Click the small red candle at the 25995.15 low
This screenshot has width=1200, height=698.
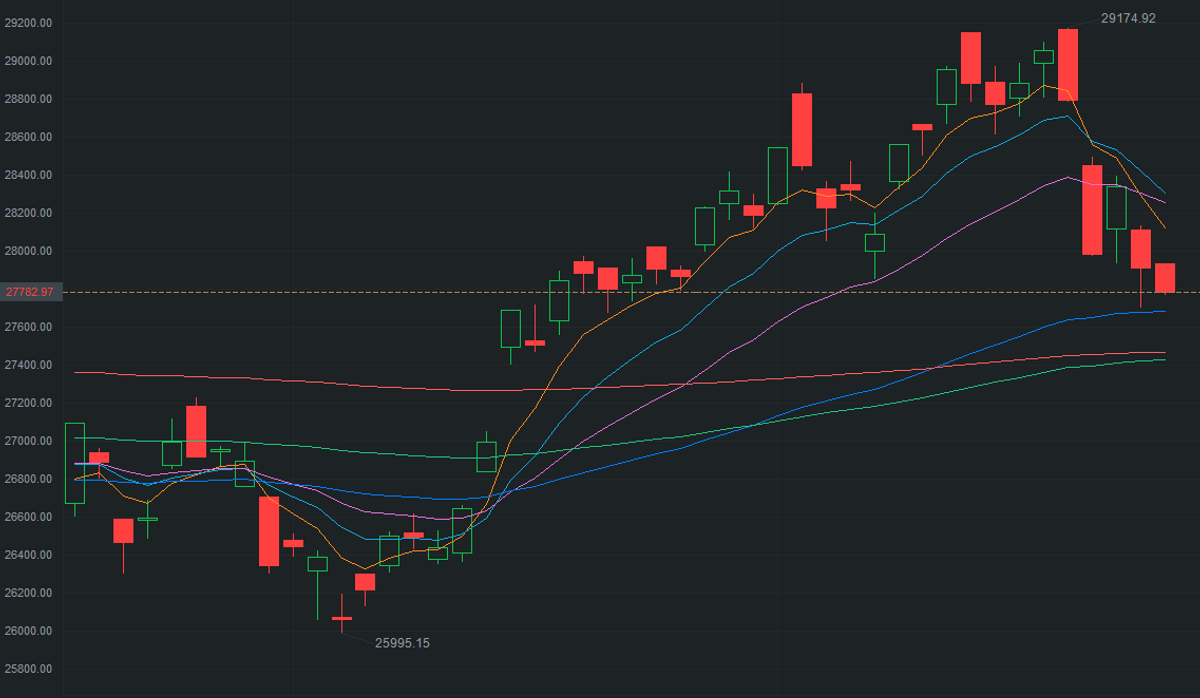point(342,618)
